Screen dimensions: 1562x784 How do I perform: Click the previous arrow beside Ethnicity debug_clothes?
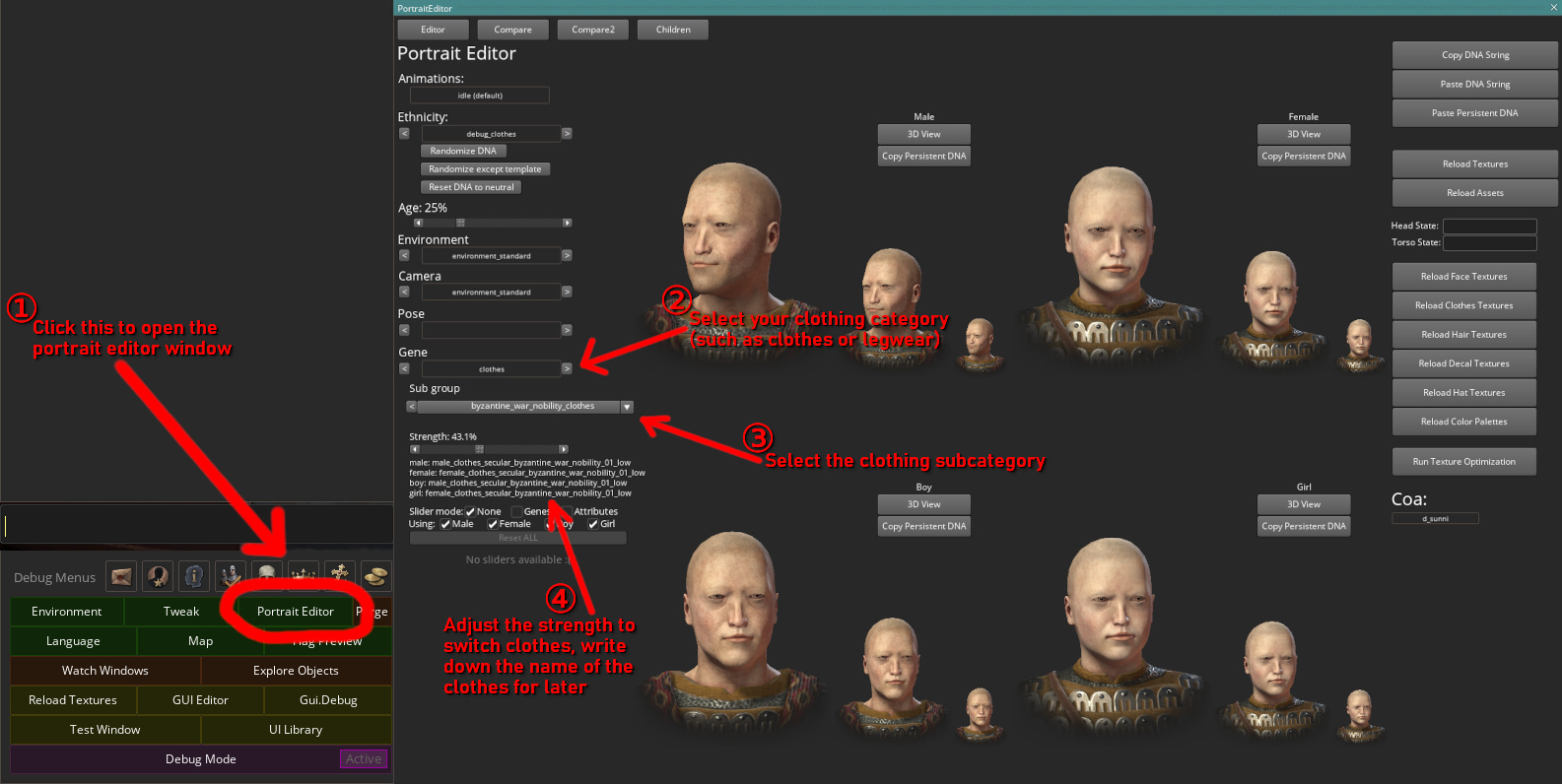404,133
